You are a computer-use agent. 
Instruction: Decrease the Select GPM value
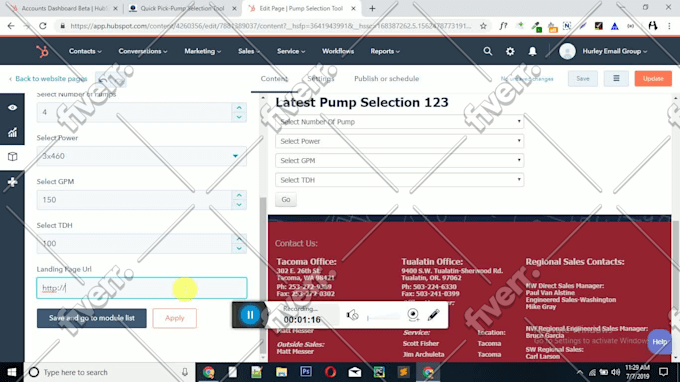pyautogui.click(x=239, y=205)
